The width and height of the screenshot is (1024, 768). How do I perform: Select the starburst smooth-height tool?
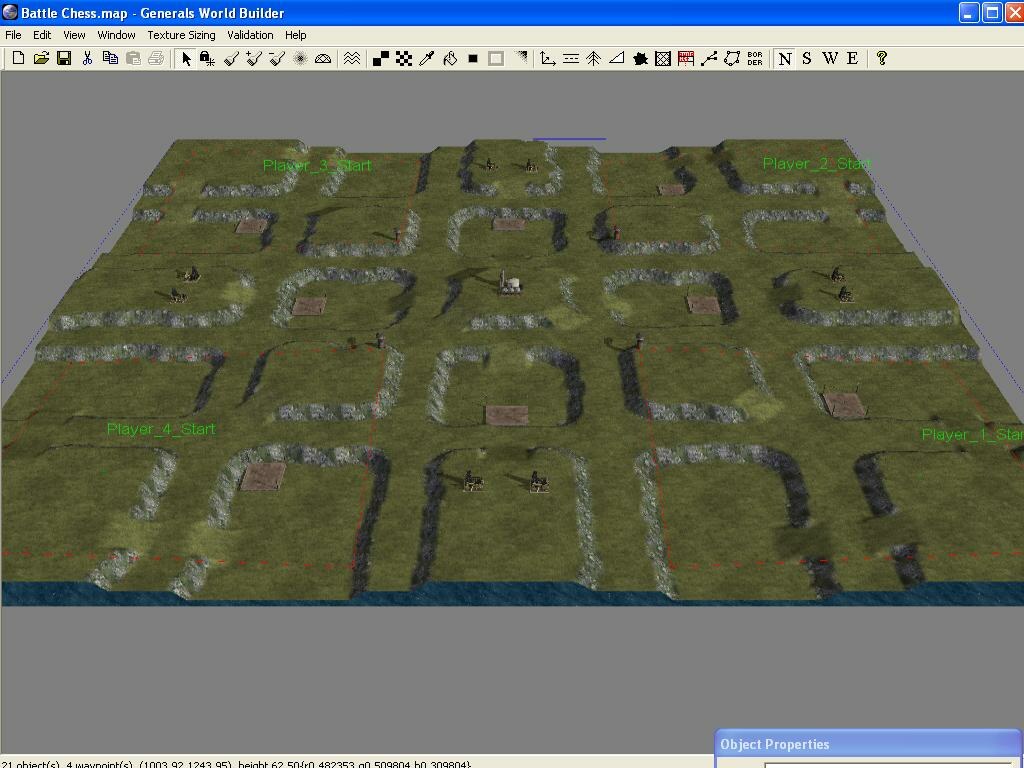300,59
